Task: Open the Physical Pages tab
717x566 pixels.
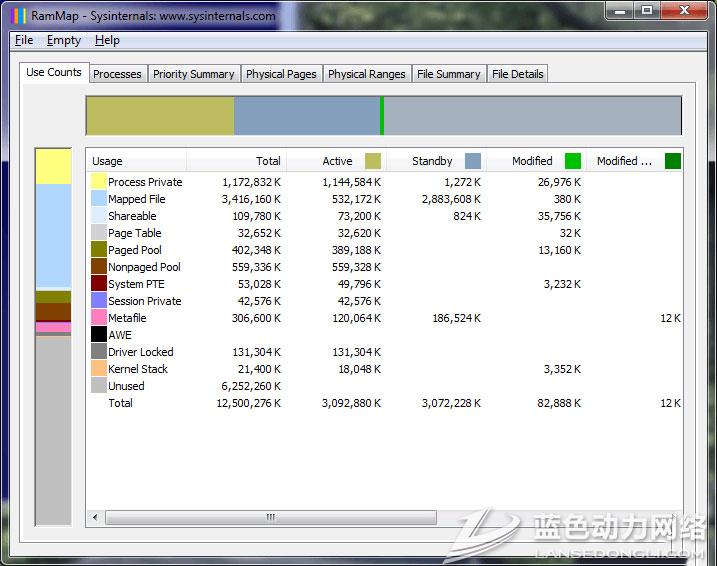Action: click(281, 74)
